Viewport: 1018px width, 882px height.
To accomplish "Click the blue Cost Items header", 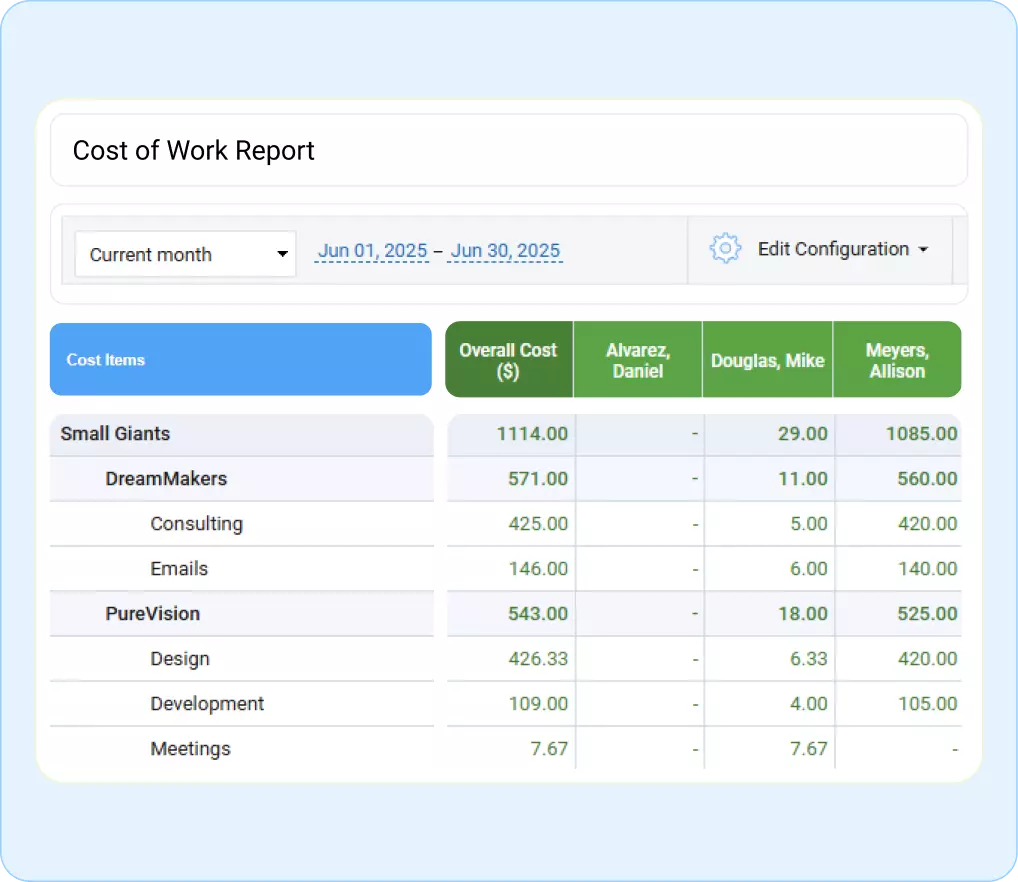I will pos(240,359).
